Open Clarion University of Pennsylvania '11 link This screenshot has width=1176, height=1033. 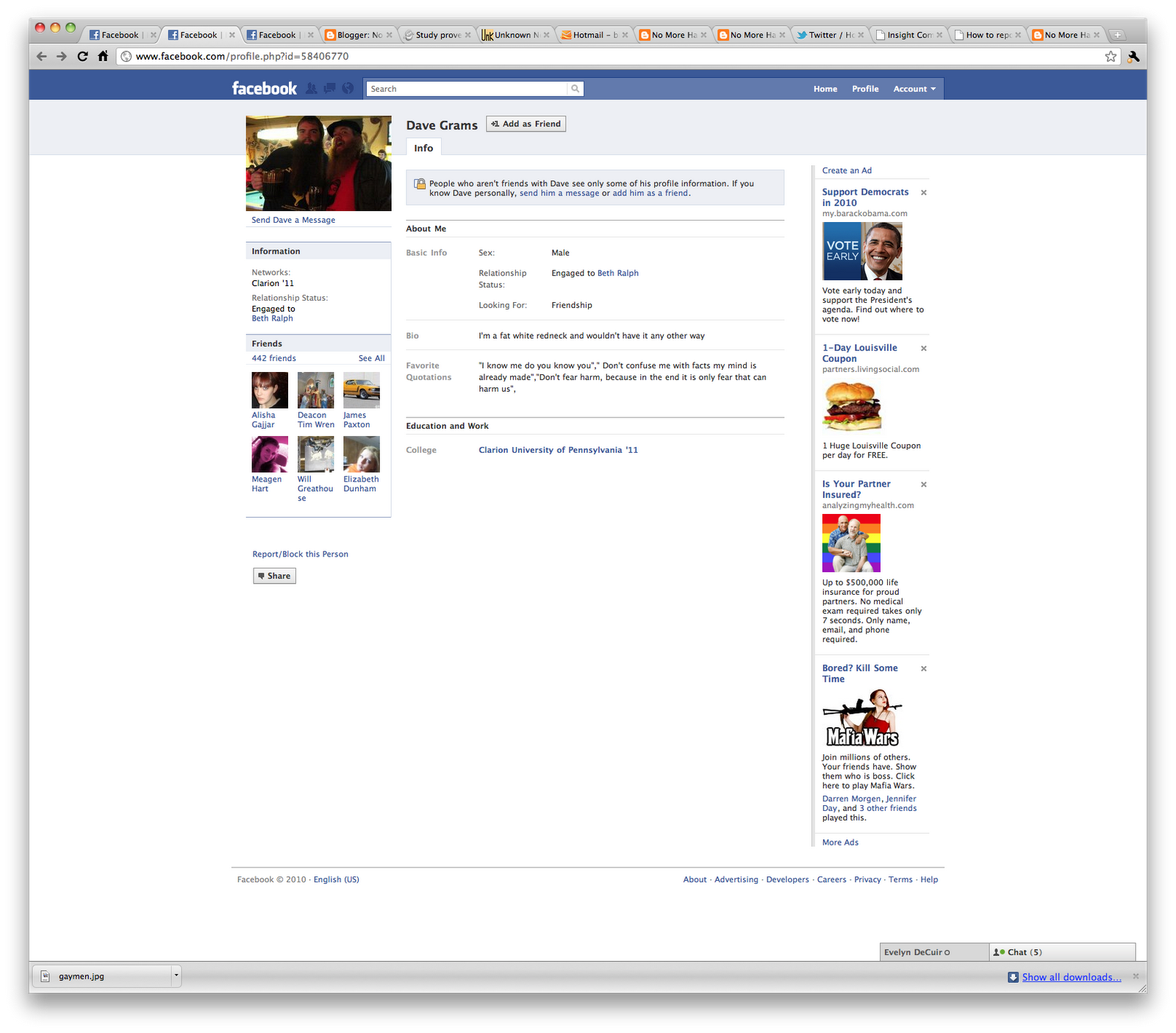click(559, 450)
